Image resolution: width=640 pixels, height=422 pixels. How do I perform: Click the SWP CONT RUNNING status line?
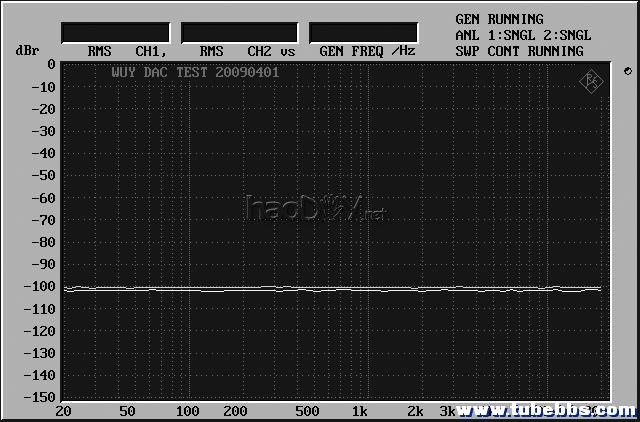[x=519, y=51]
